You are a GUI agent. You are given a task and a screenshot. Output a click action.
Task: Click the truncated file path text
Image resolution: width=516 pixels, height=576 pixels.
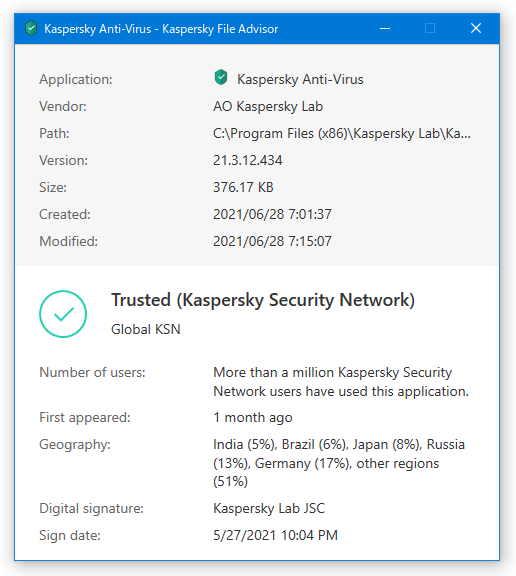342,133
